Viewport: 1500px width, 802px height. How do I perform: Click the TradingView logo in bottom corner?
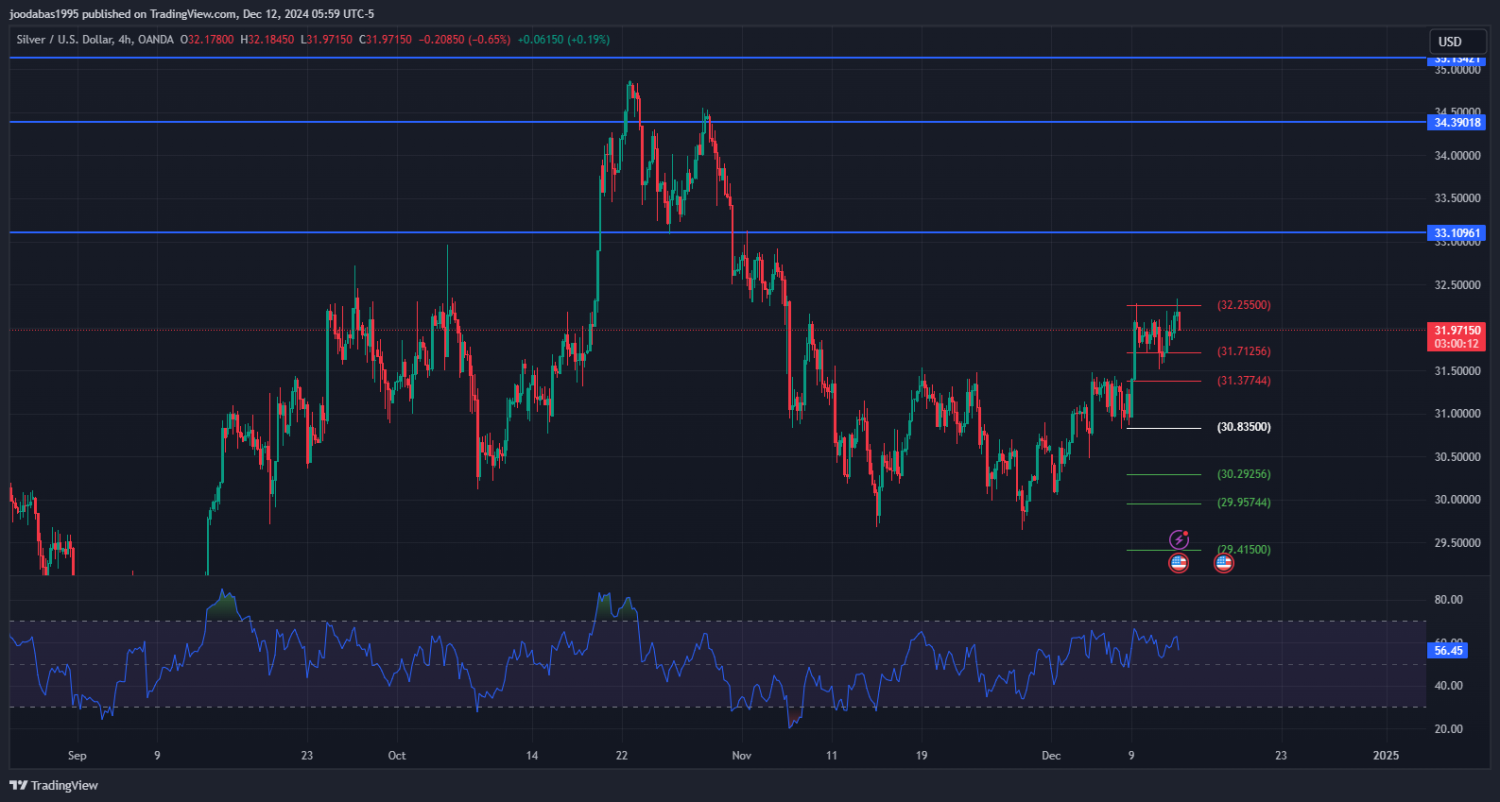(54, 786)
